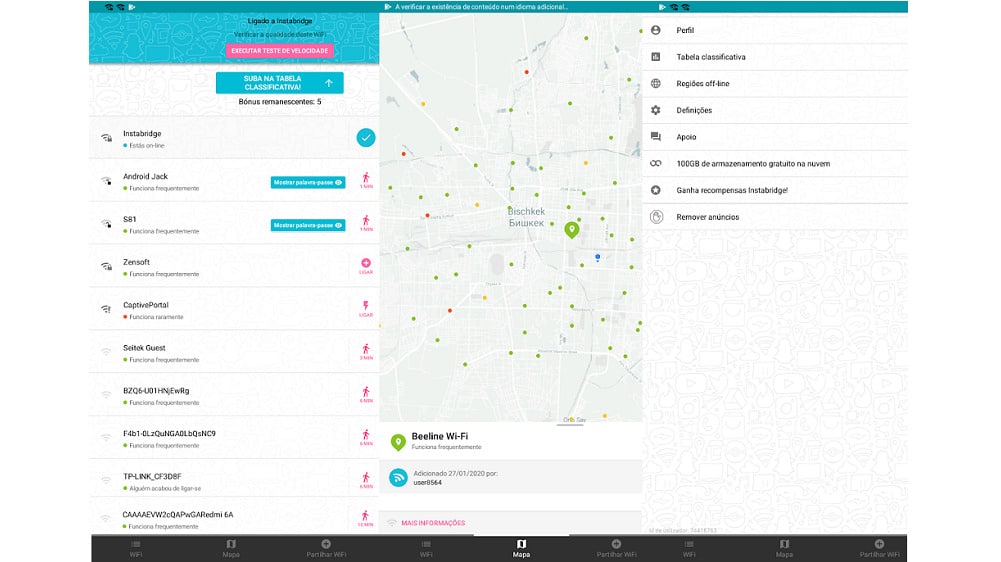This screenshot has height=562, width=1001.
Task: Tap the Bischkek city label on the map
Action: tap(526, 216)
